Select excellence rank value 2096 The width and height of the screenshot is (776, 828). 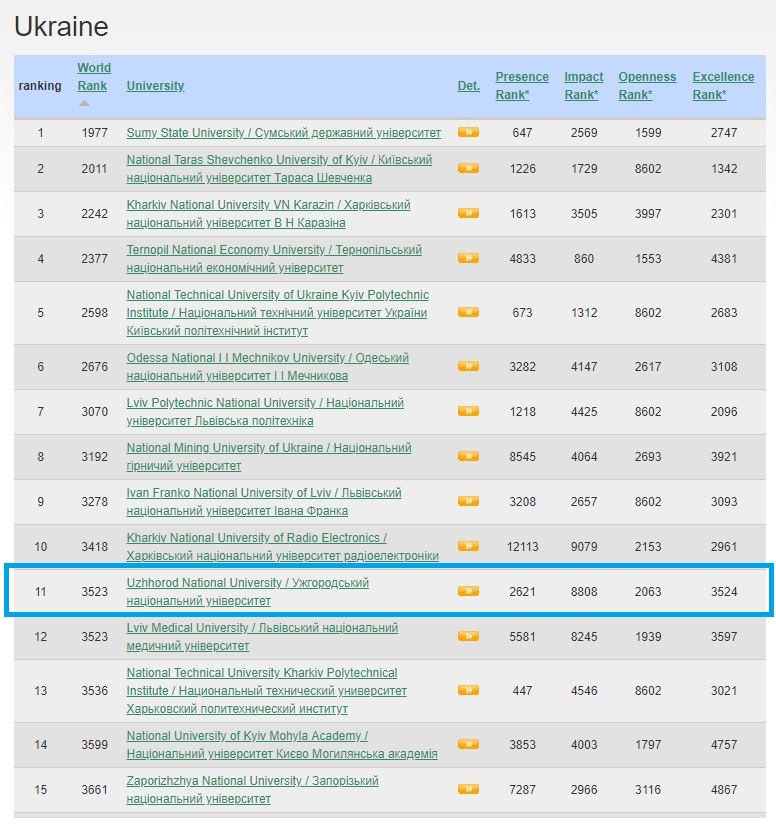(x=724, y=411)
